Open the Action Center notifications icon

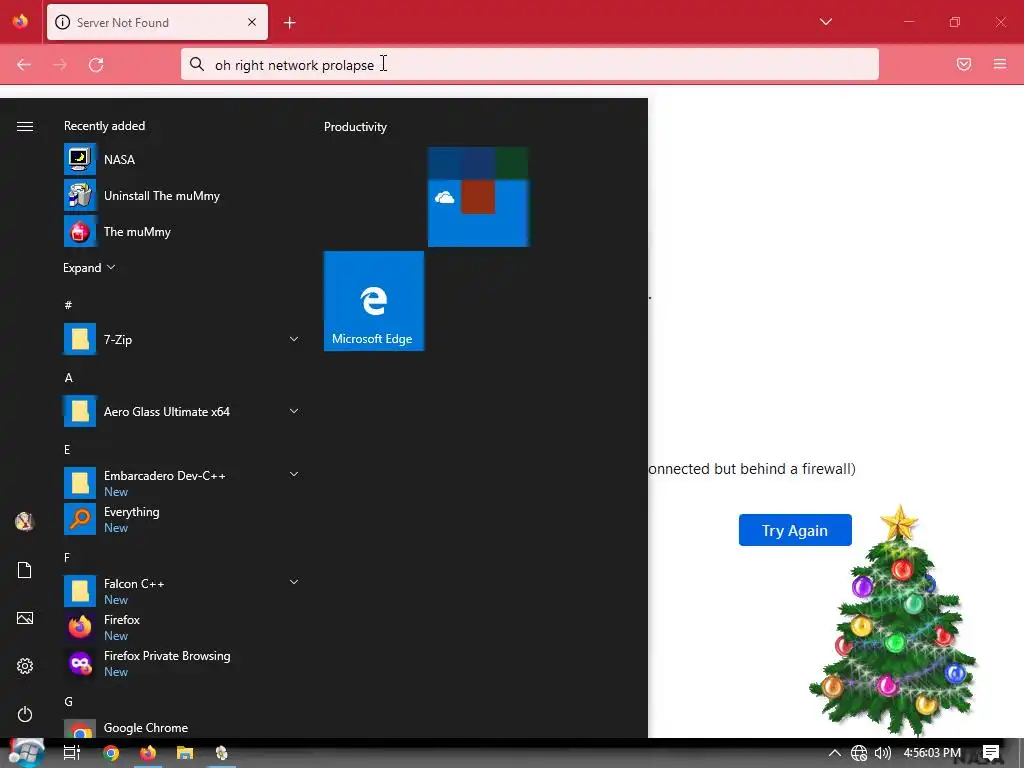pyautogui.click(x=991, y=753)
